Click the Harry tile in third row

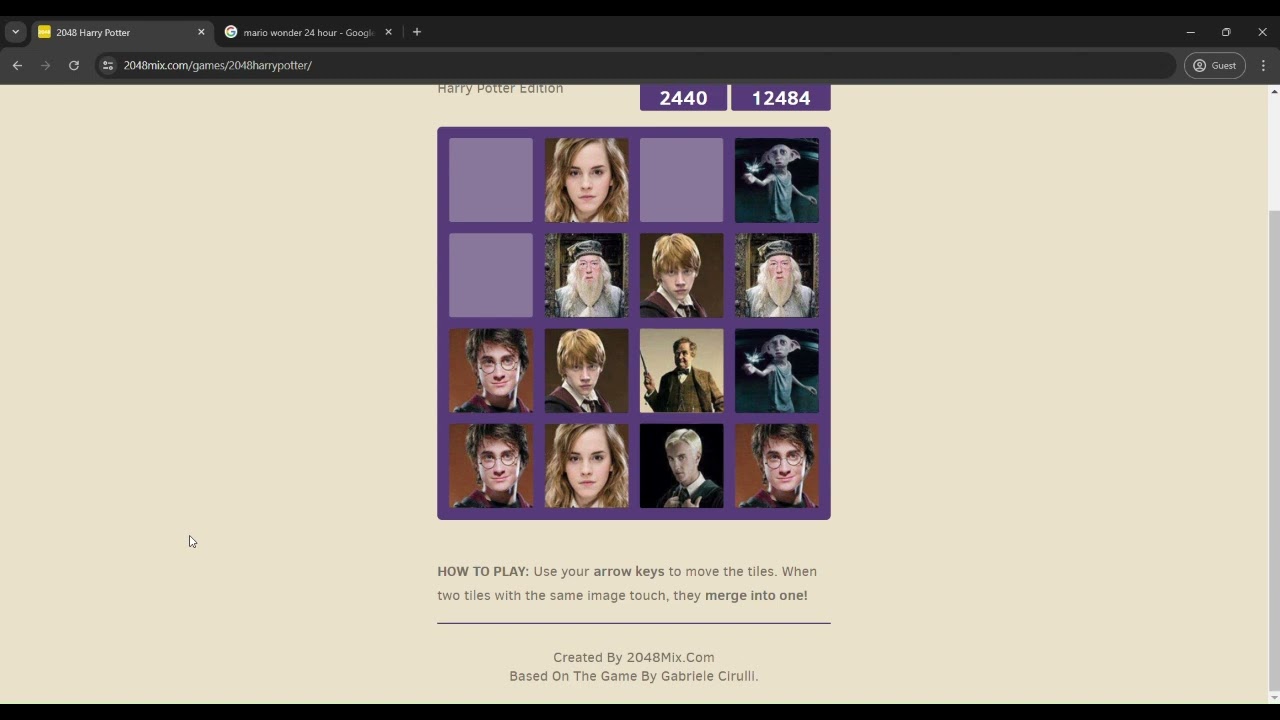pyautogui.click(x=491, y=371)
